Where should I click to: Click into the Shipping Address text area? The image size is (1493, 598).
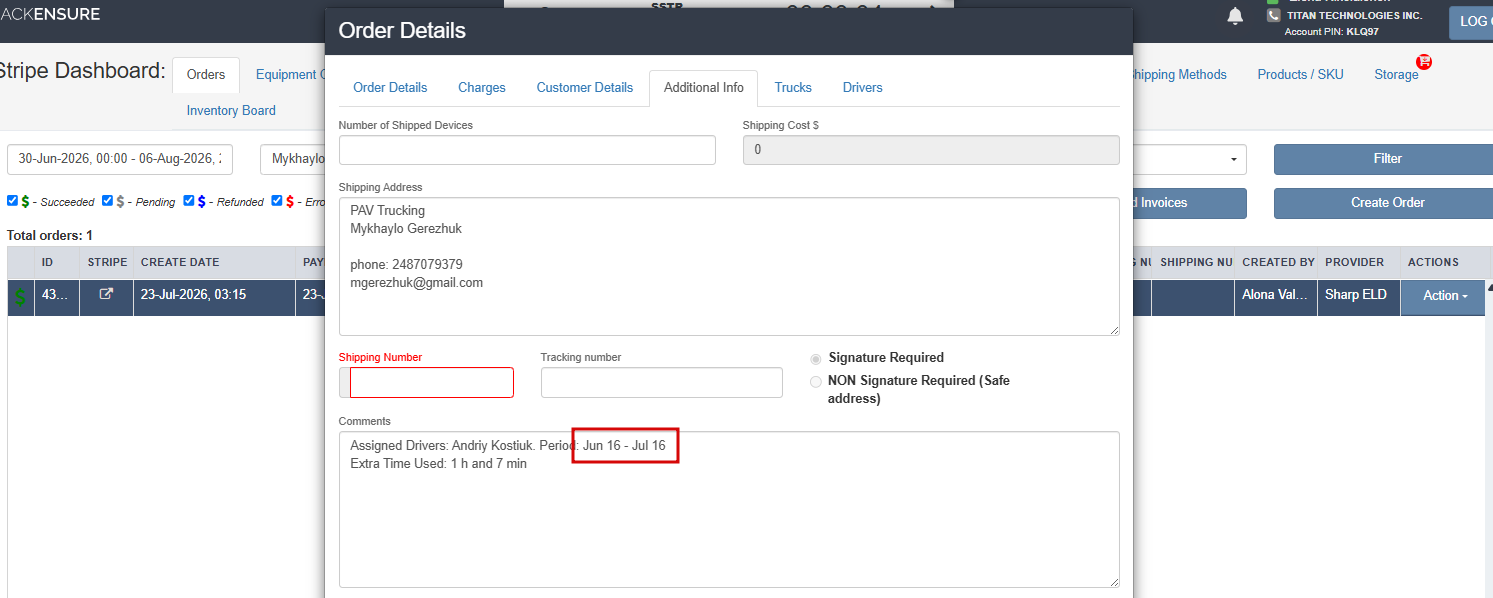coord(729,266)
